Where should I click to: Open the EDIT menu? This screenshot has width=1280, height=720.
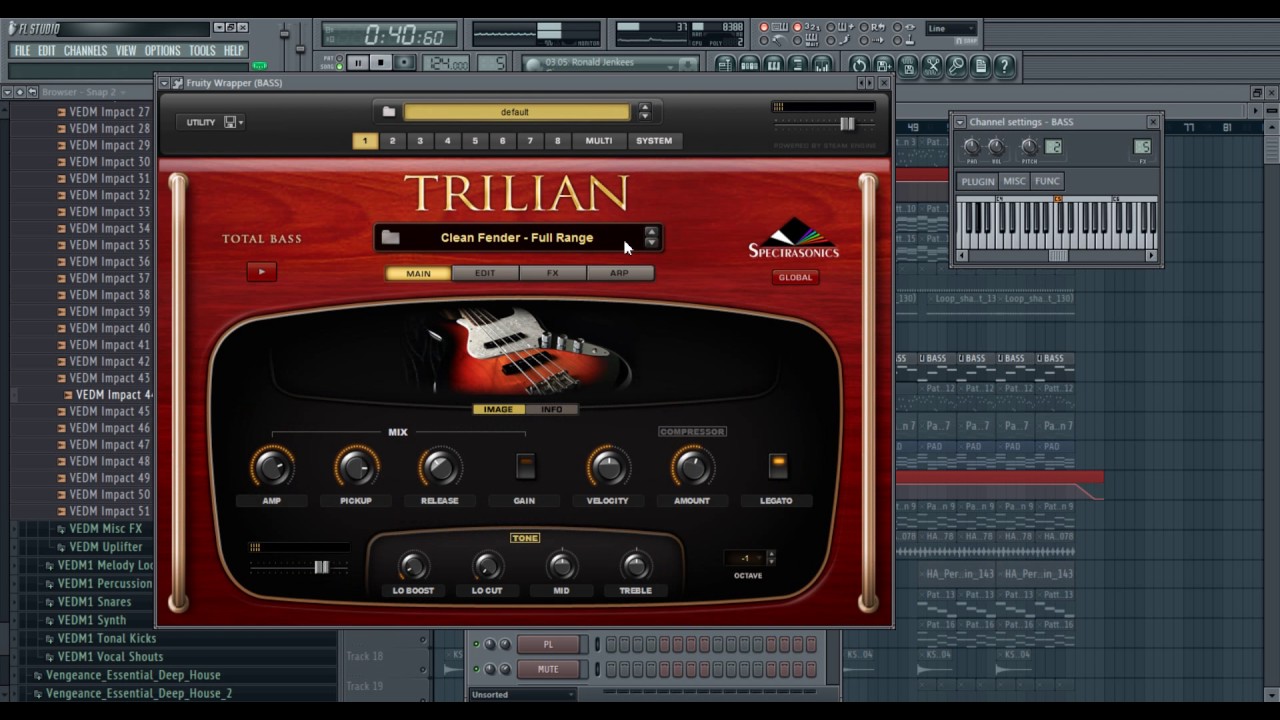[x=47, y=51]
